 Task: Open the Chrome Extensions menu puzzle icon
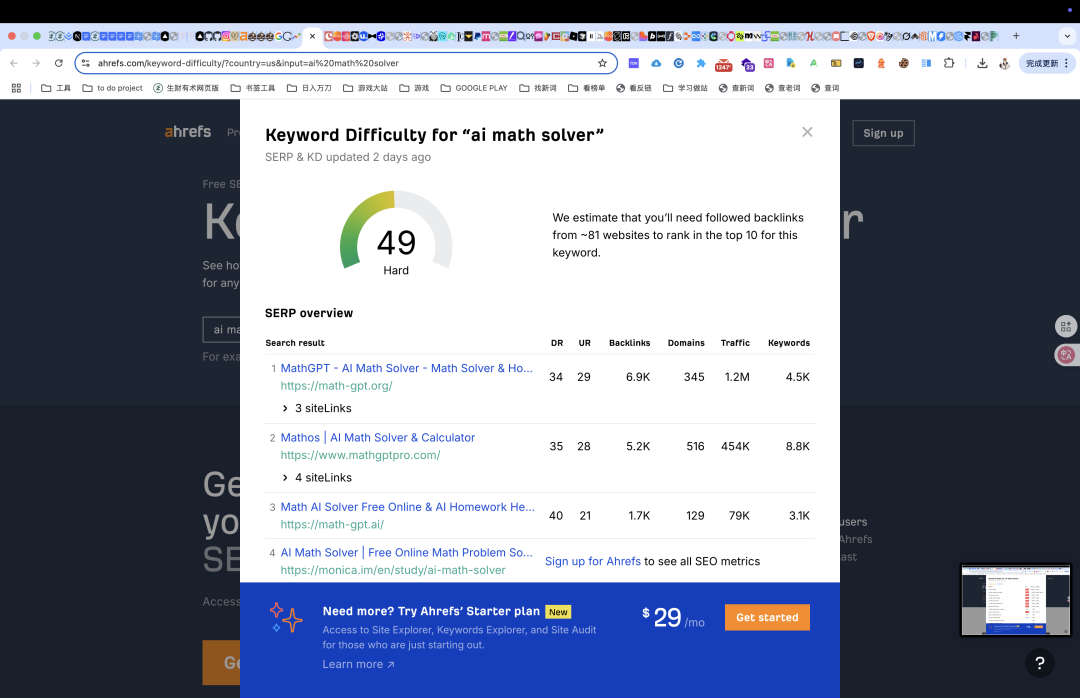[948, 63]
